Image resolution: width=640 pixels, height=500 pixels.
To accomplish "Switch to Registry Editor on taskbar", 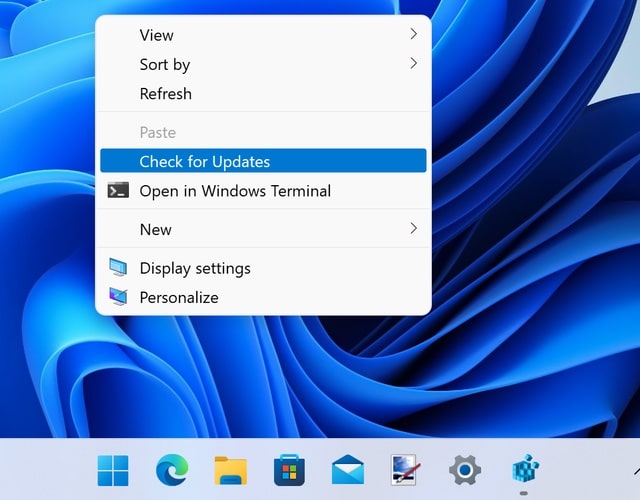I will coord(524,469).
